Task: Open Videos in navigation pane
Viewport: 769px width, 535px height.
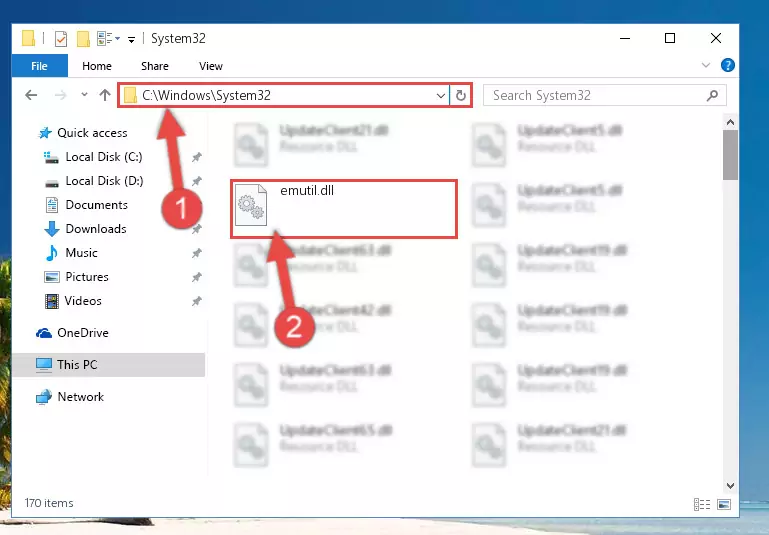Action: [x=83, y=301]
